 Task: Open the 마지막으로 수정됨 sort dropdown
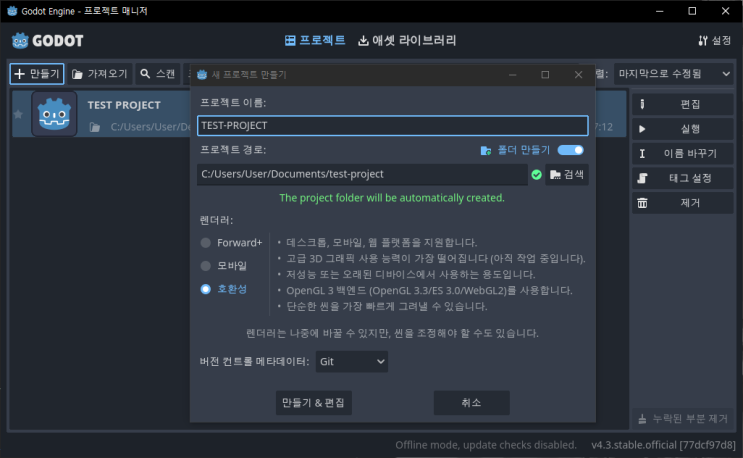(x=673, y=74)
